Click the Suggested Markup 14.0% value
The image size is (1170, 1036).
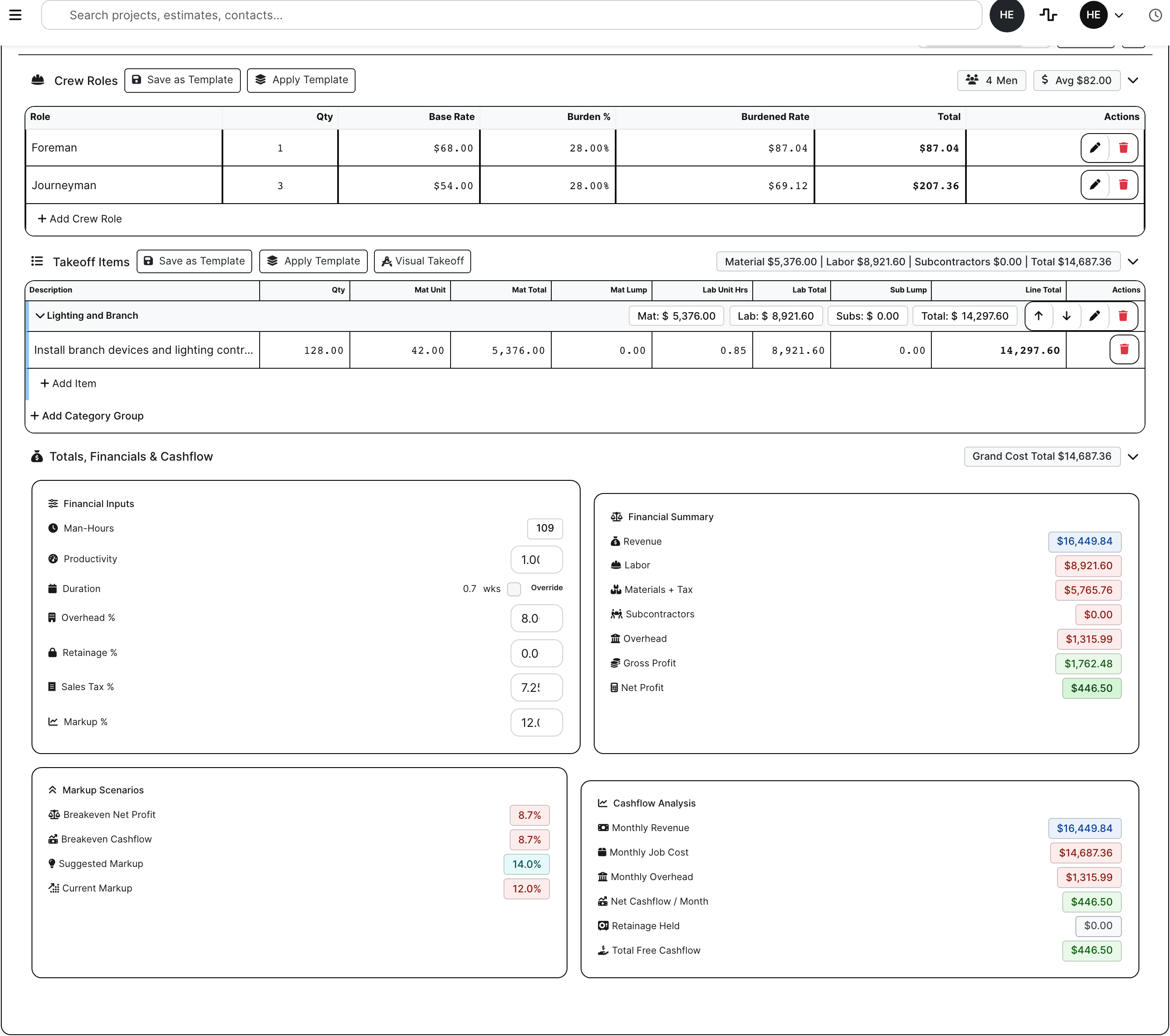527,864
